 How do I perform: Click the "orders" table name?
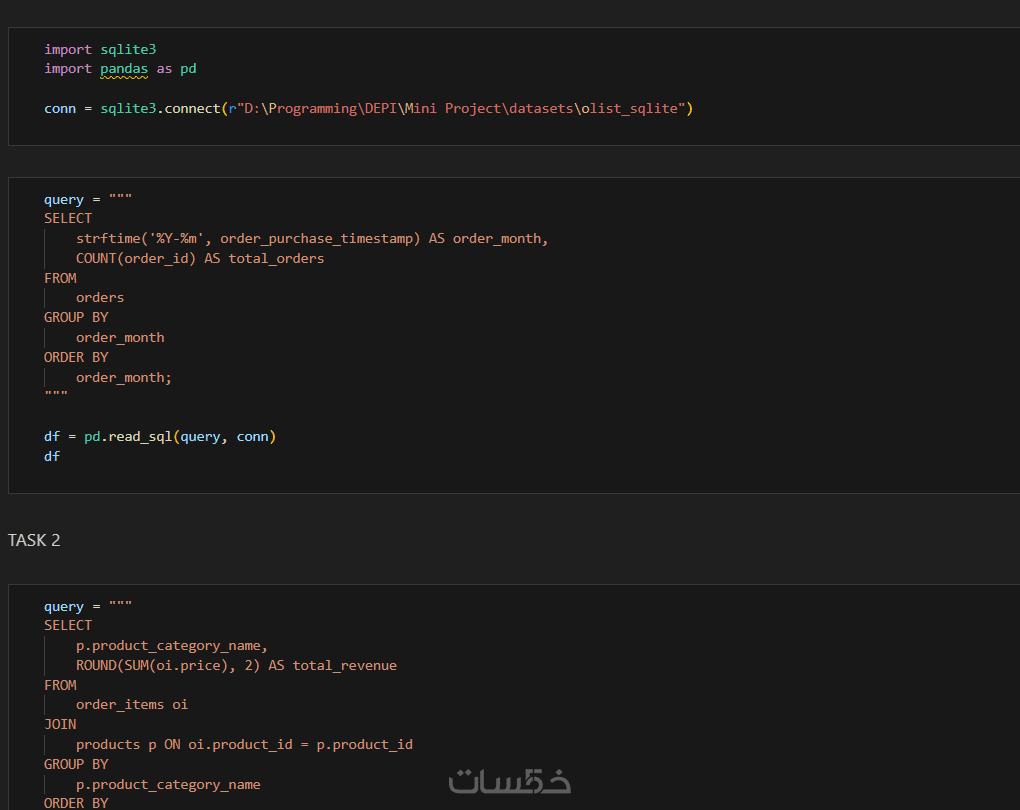pos(100,297)
